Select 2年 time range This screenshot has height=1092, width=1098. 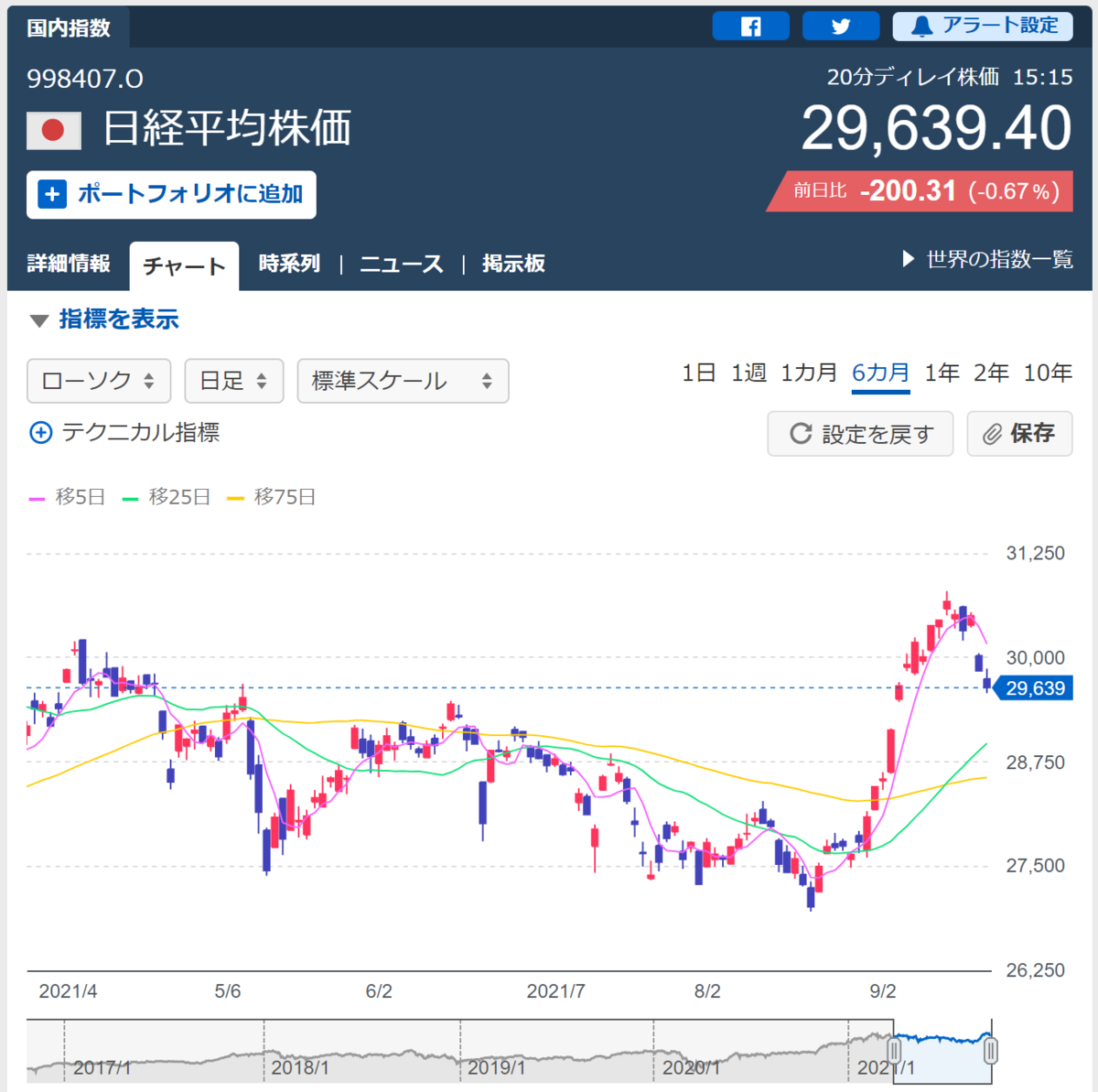coord(991,373)
